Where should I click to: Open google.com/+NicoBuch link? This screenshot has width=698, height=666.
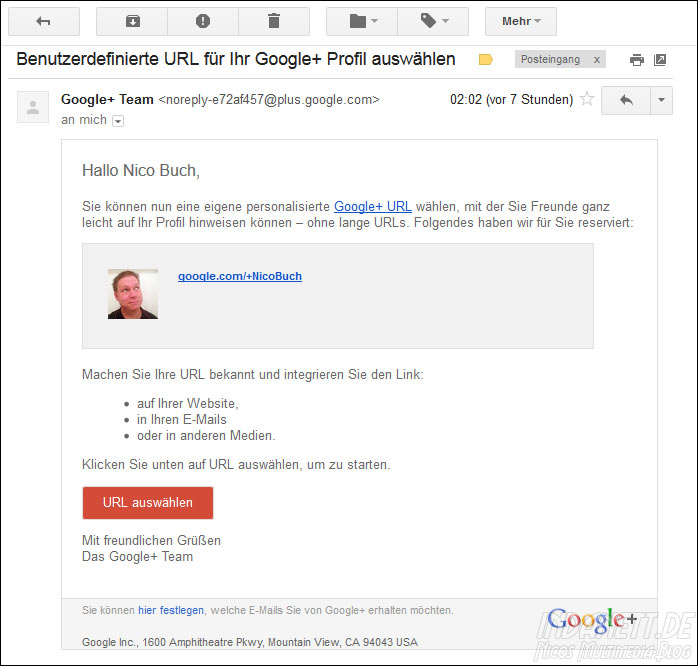pos(240,276)
